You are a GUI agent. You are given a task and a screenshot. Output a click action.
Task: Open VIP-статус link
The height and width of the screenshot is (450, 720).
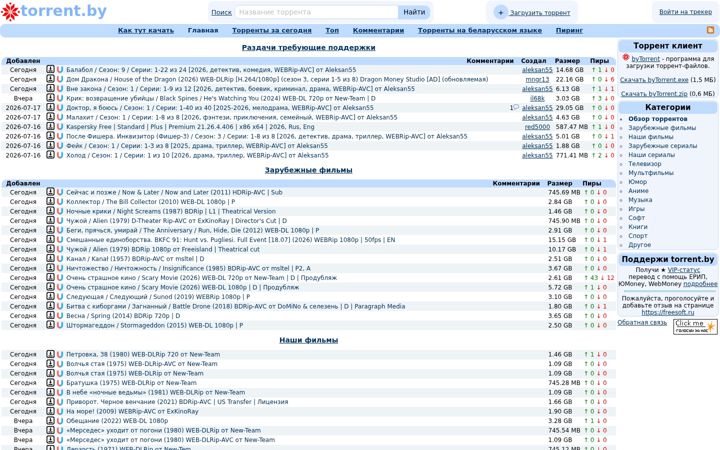[684, 270]
